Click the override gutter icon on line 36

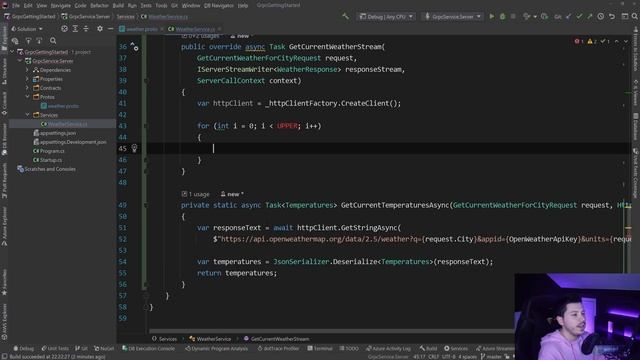tap(134, 47)
